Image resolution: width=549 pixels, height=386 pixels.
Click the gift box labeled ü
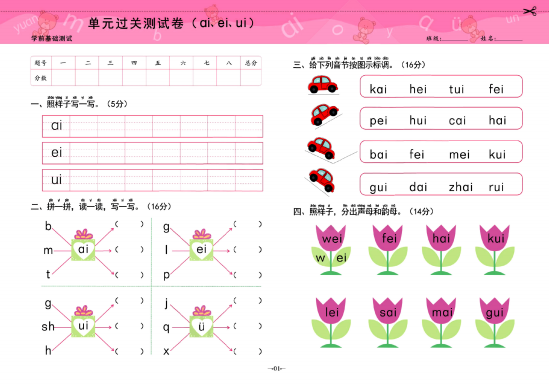pyautogui.click(x=202, y=322)
